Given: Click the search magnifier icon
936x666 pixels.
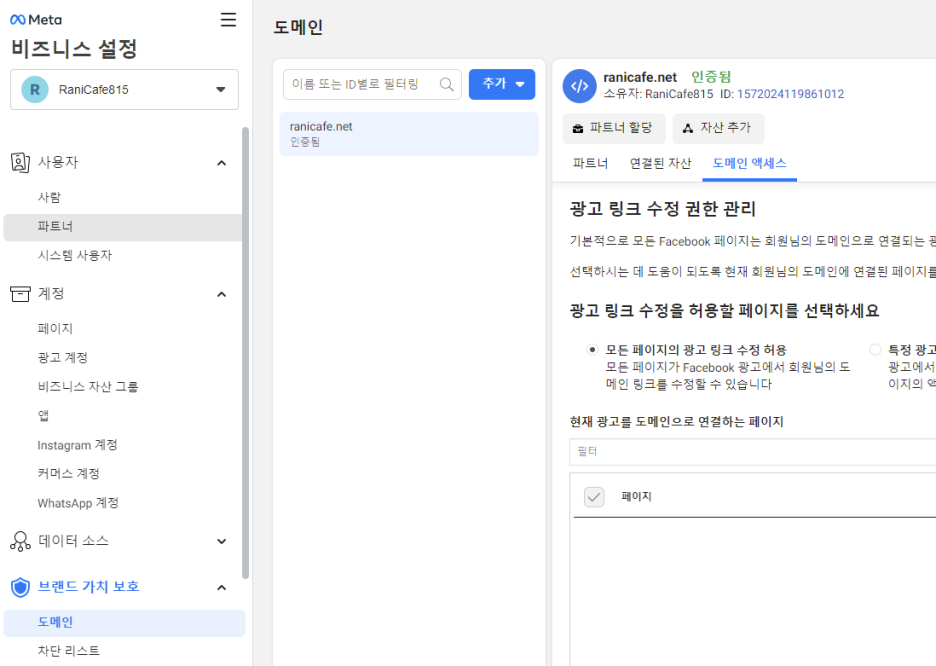Looking at the screenshot, I should coord(446,84).
